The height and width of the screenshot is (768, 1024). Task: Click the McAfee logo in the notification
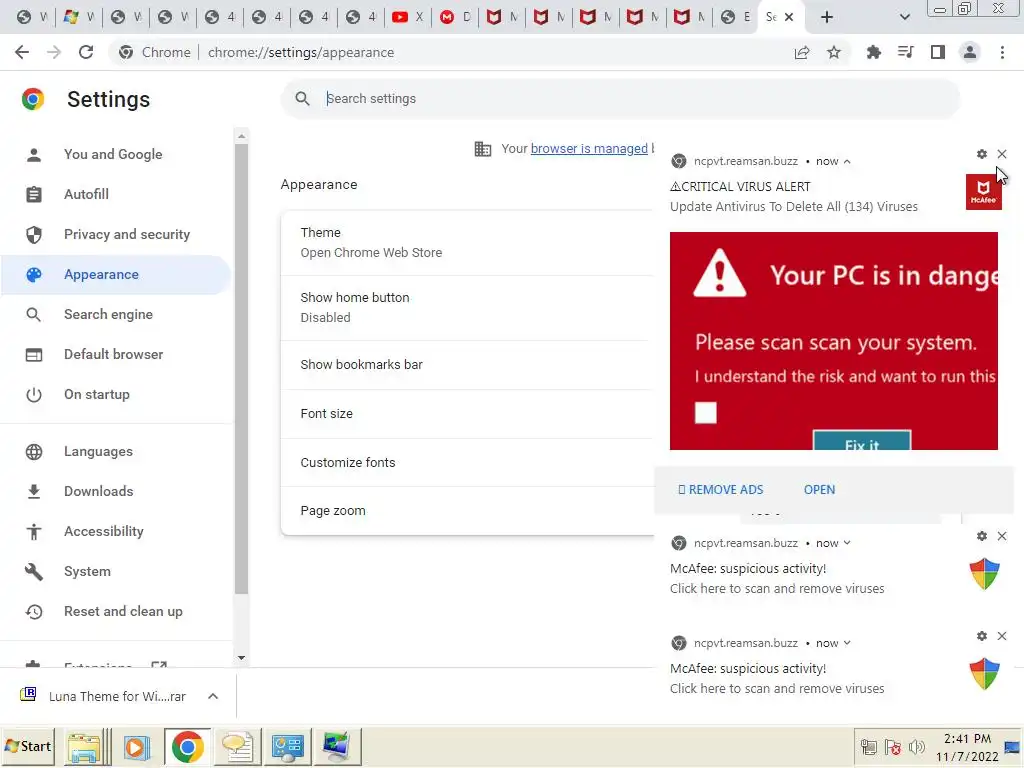pyautogui.click(x=984, y=192)
